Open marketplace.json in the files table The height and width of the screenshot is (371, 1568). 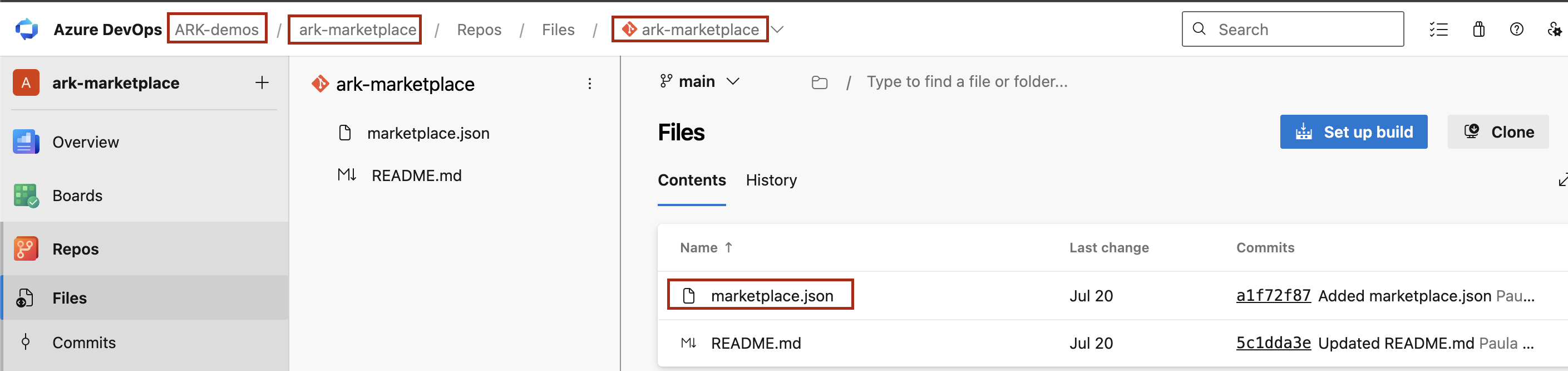pyautogui.click(x=772, y=295)
